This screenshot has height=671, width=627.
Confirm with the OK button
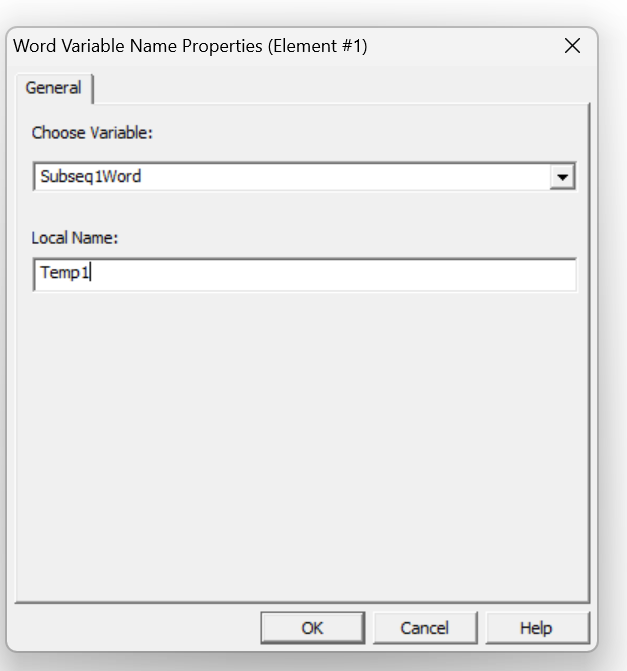312,628
